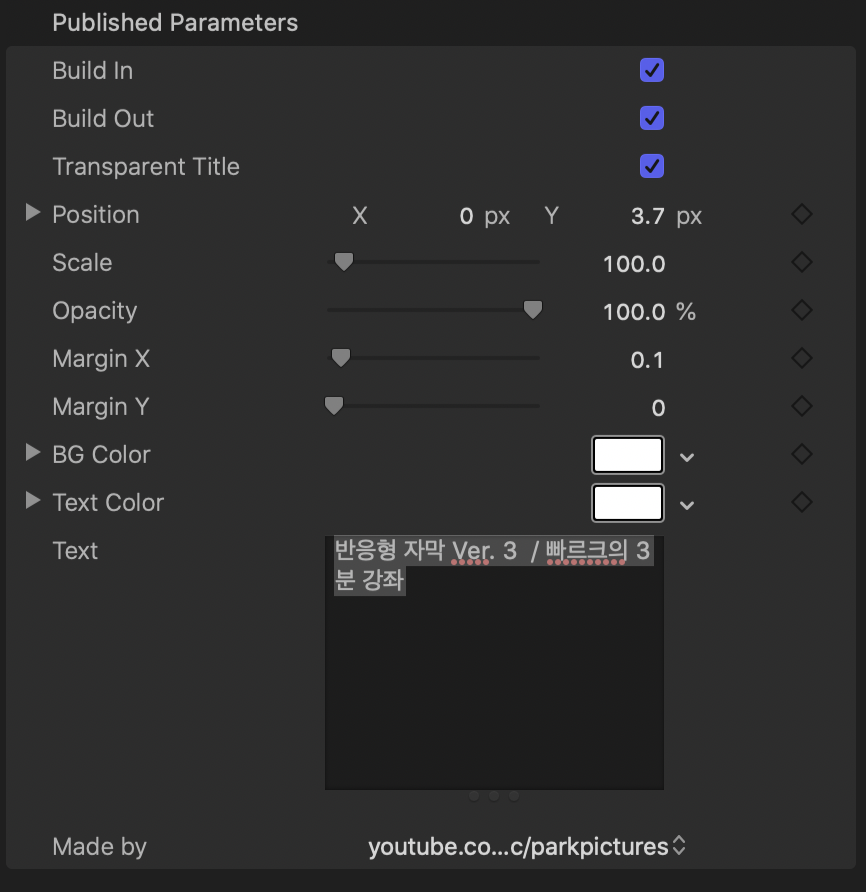Click the Position Y value 3.7
The image size is (866, 892).
pyautogui.click(x=648, y=216)
